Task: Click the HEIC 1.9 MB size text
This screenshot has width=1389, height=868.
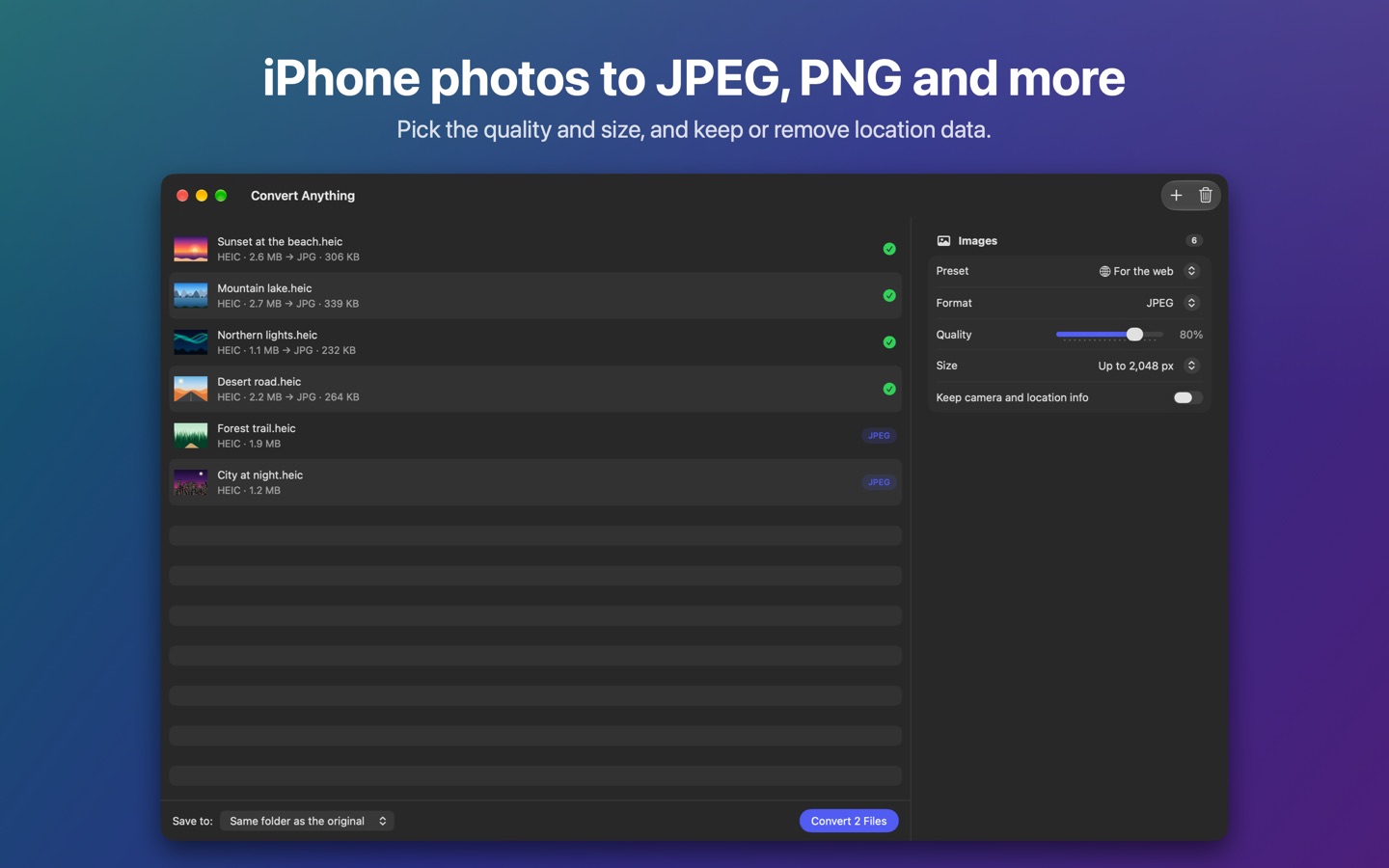Action: point(249,444)
